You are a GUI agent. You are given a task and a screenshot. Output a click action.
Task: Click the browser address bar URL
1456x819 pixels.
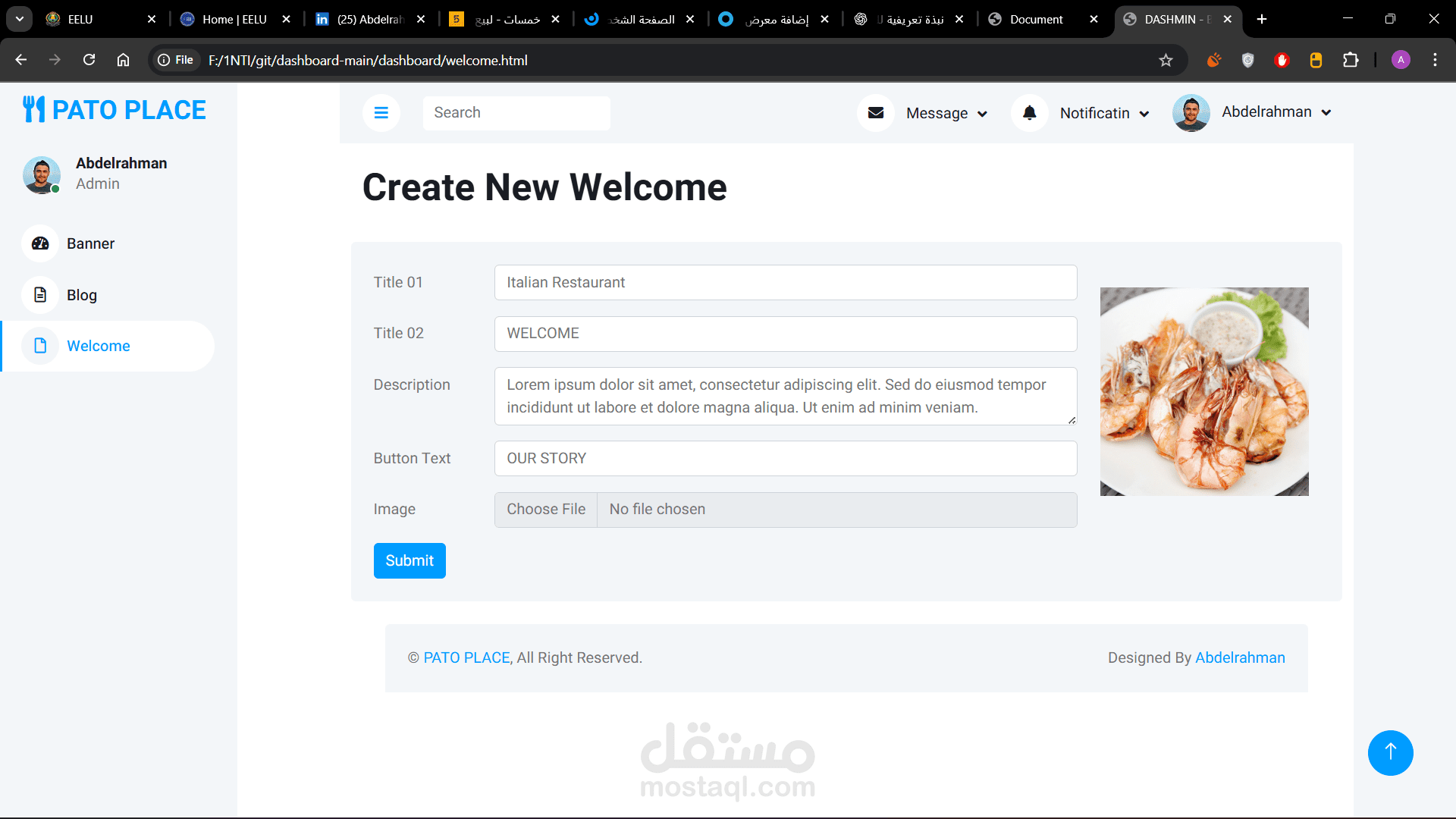pyautogui.click(x=368, y=60)
